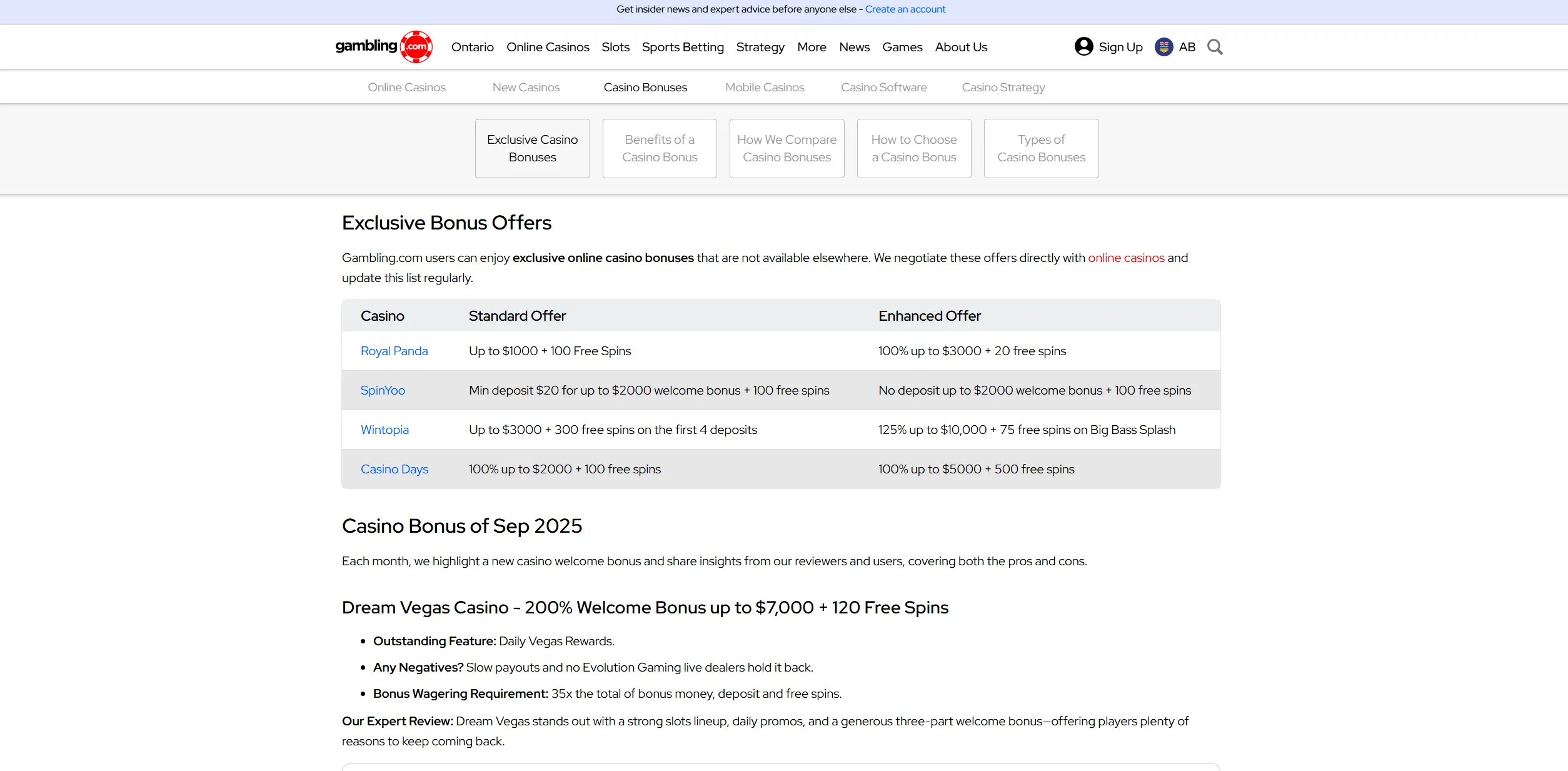Click the Casino Bonus of Sep 2025 heading
Viewport: 1568px width, 771px height.
(x=461, y=526)
